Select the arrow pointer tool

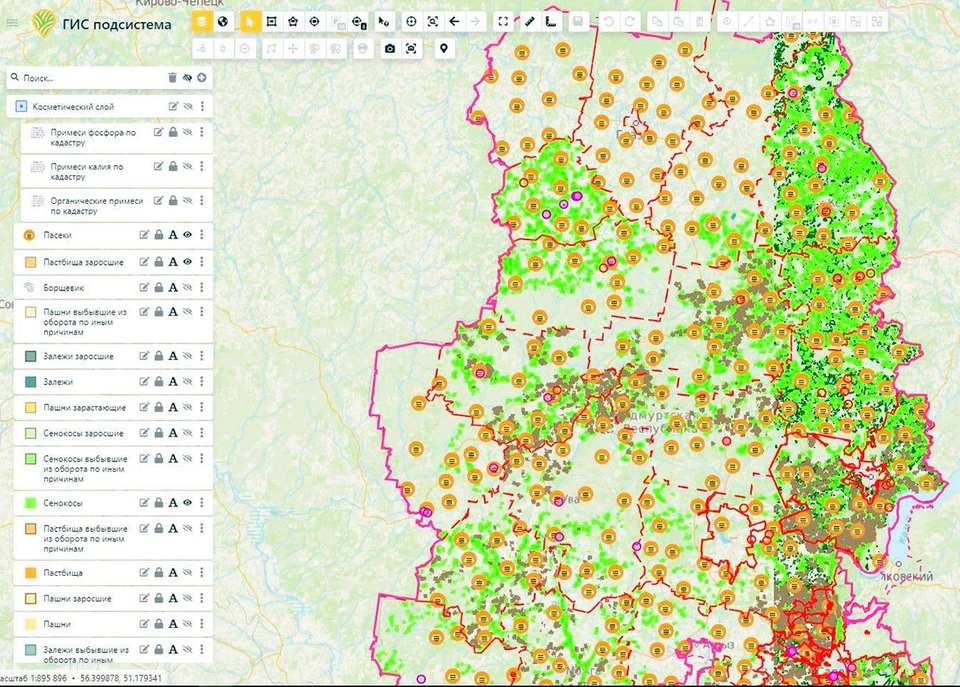pyautogui.click(x=249, y=21)
